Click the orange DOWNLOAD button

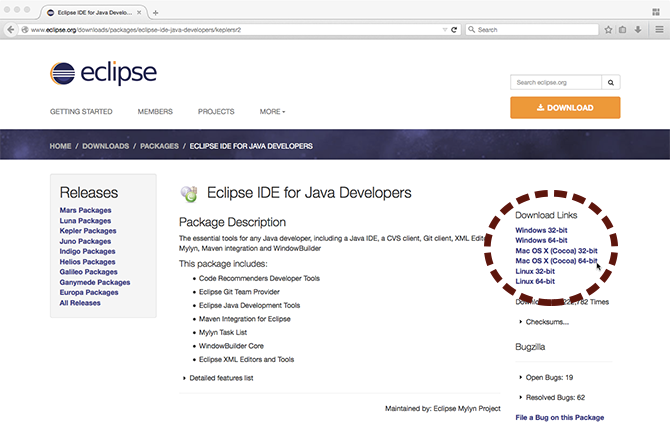point(565,108)
